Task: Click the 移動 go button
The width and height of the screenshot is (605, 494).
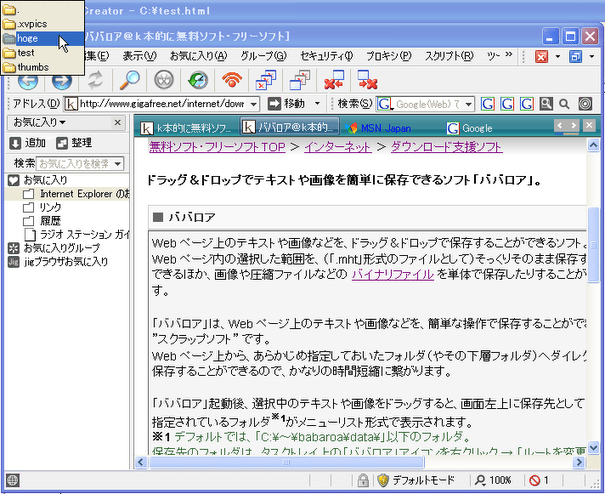Action: [286, 104]
